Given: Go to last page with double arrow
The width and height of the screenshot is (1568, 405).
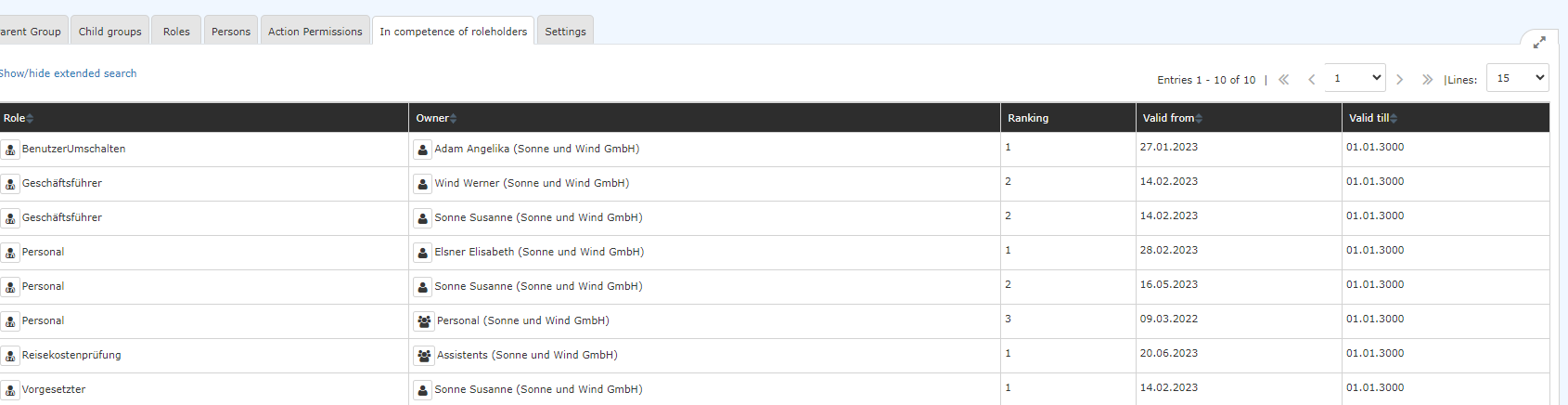Looking at the screenshot, I should tap(1427, 80).
